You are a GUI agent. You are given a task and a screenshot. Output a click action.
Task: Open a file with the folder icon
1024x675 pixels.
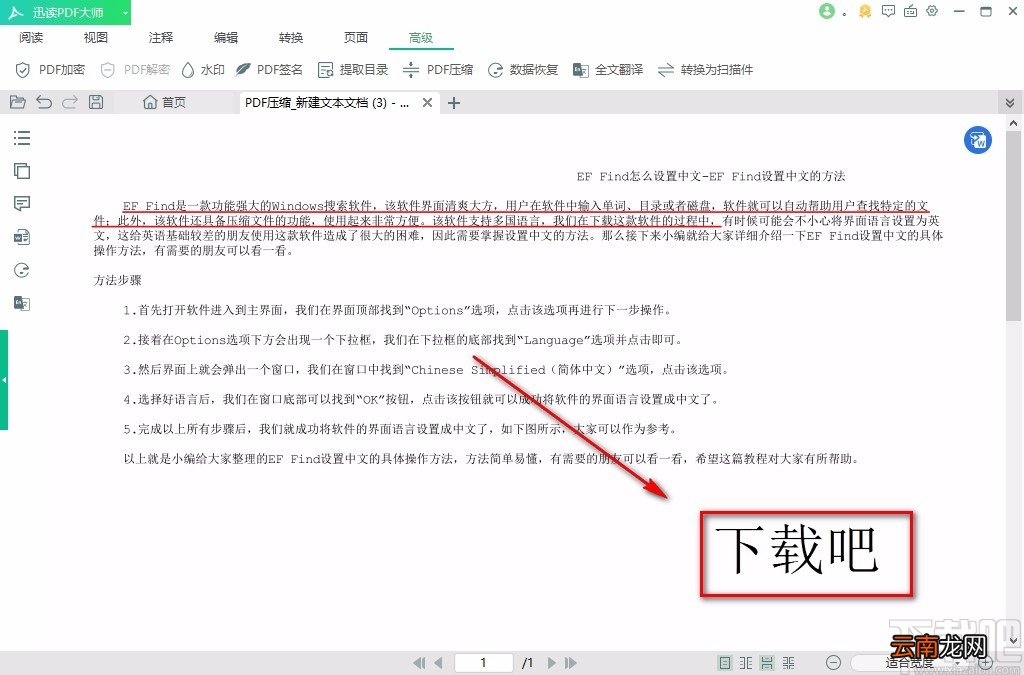pos(18,102)
